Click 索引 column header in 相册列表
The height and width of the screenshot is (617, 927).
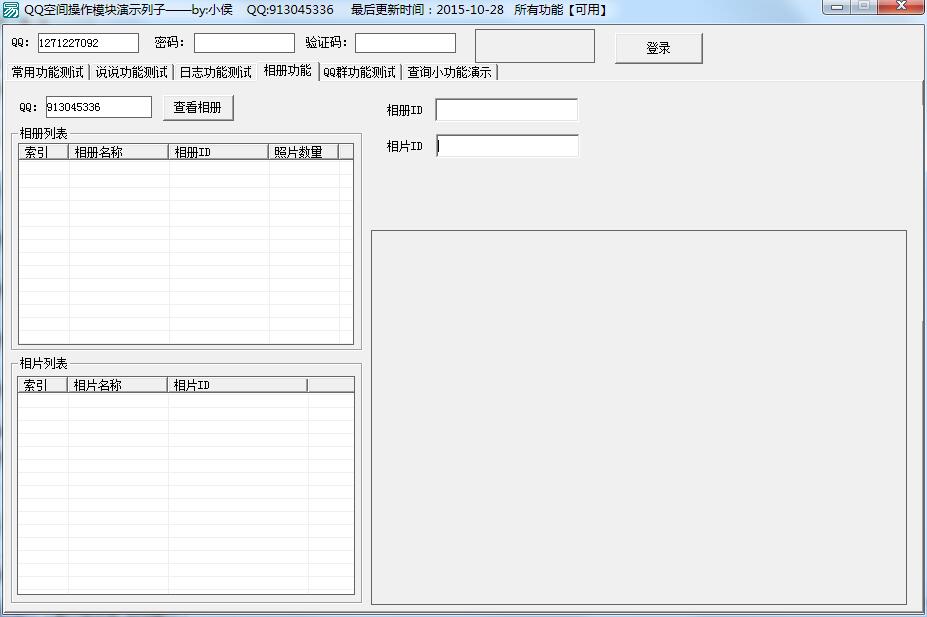[44, 152]
